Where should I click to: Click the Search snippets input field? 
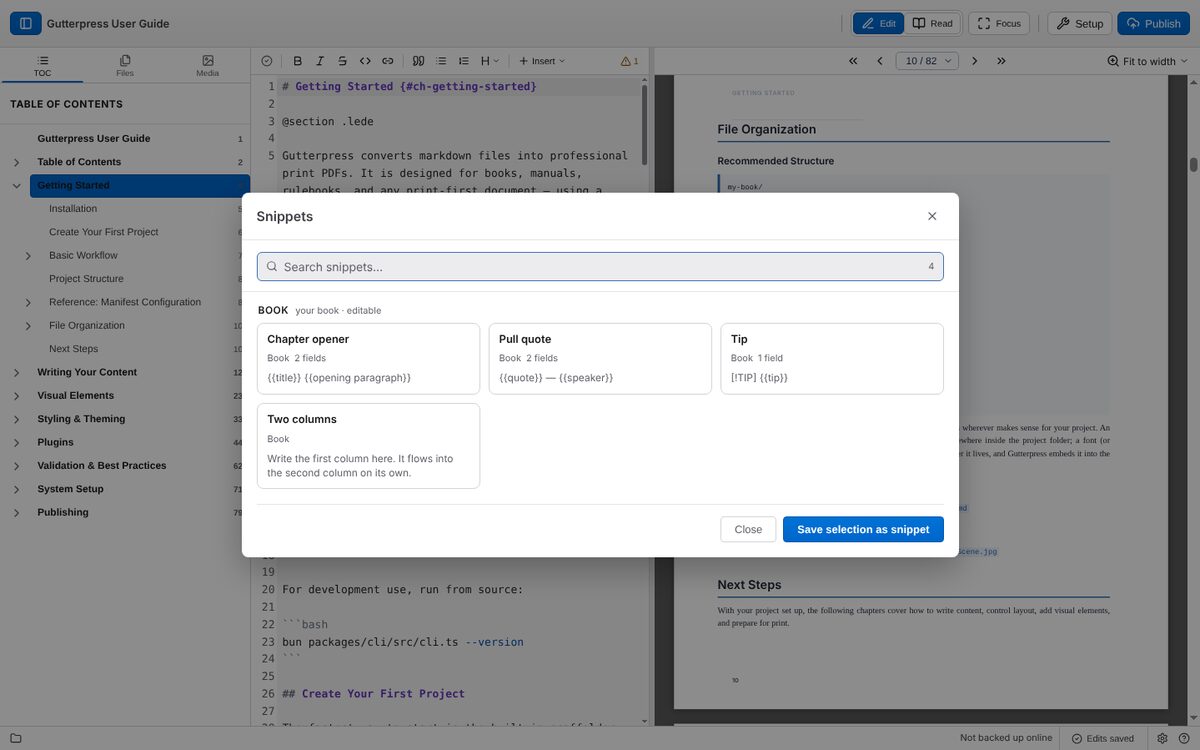600,267
